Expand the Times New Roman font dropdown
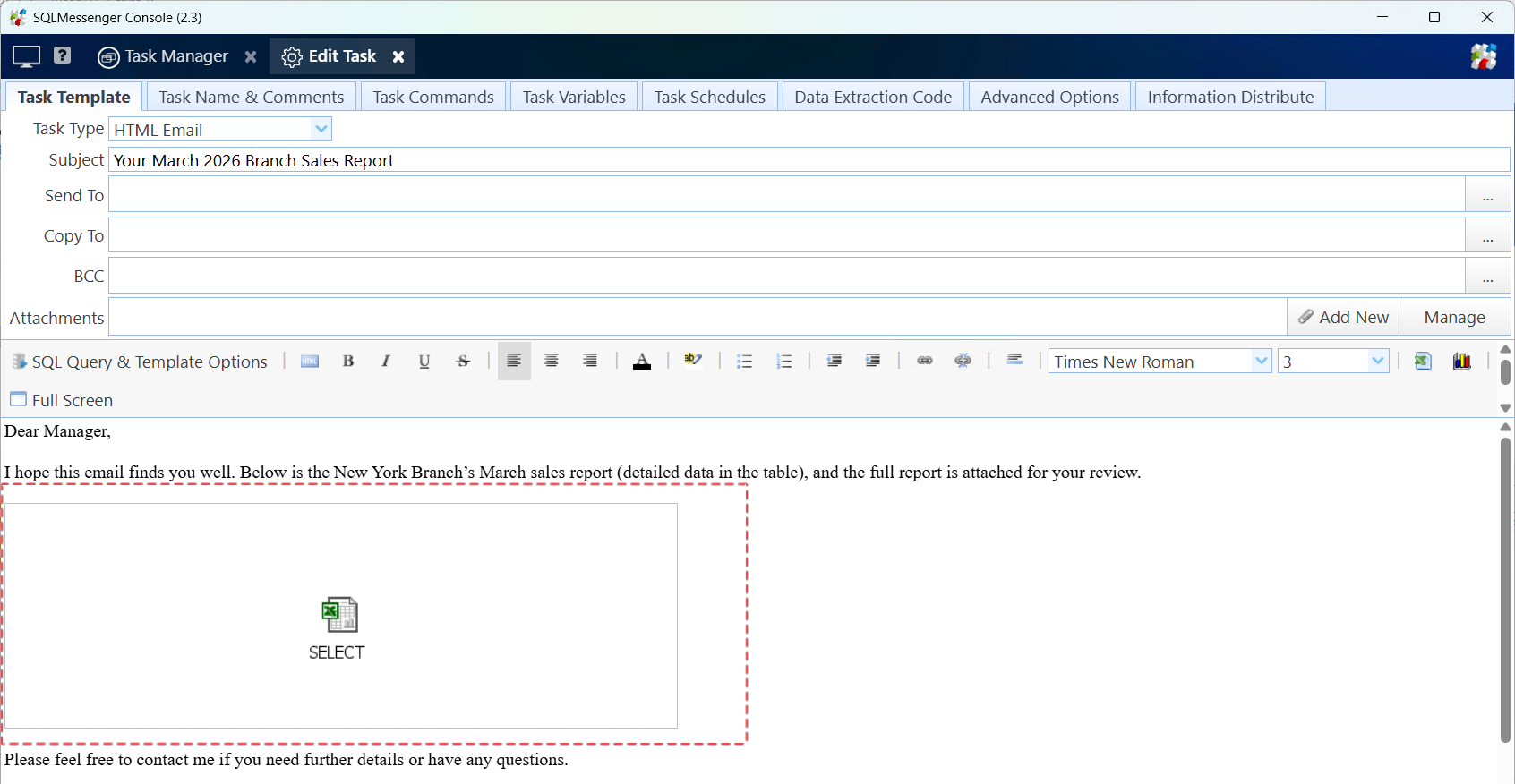This screenshot has width=1515, height=784. coord(1261,361)
